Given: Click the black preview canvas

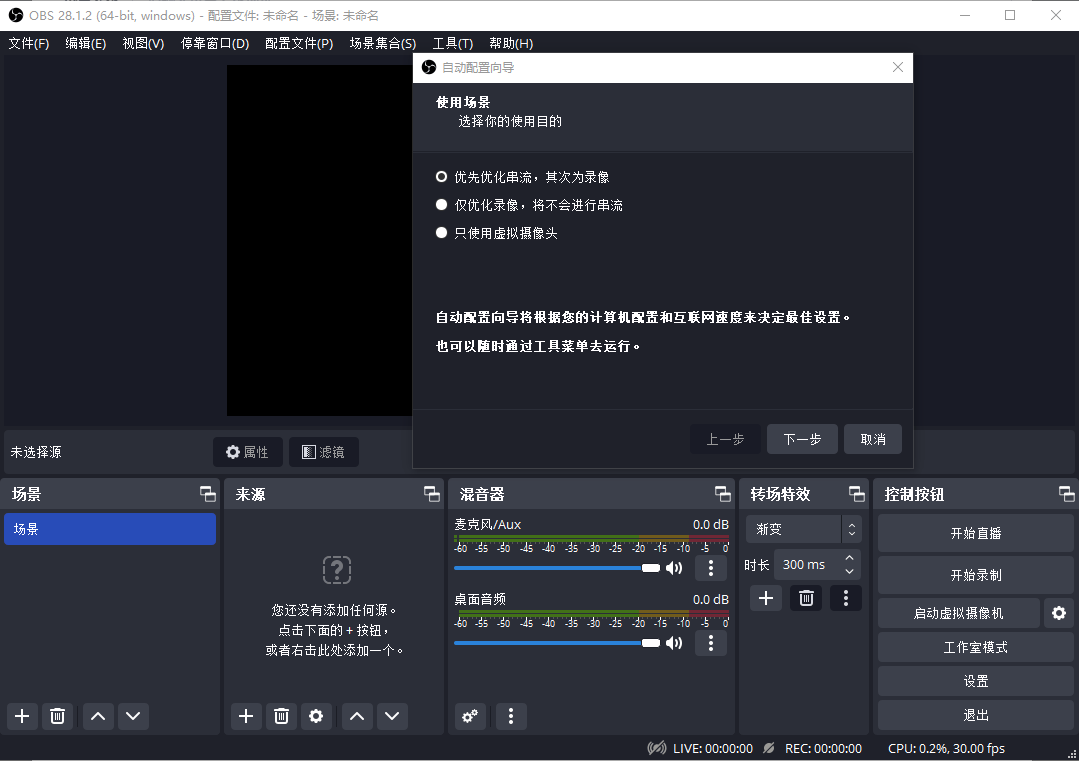Looking at the screenshot, I should click(320, 240).
